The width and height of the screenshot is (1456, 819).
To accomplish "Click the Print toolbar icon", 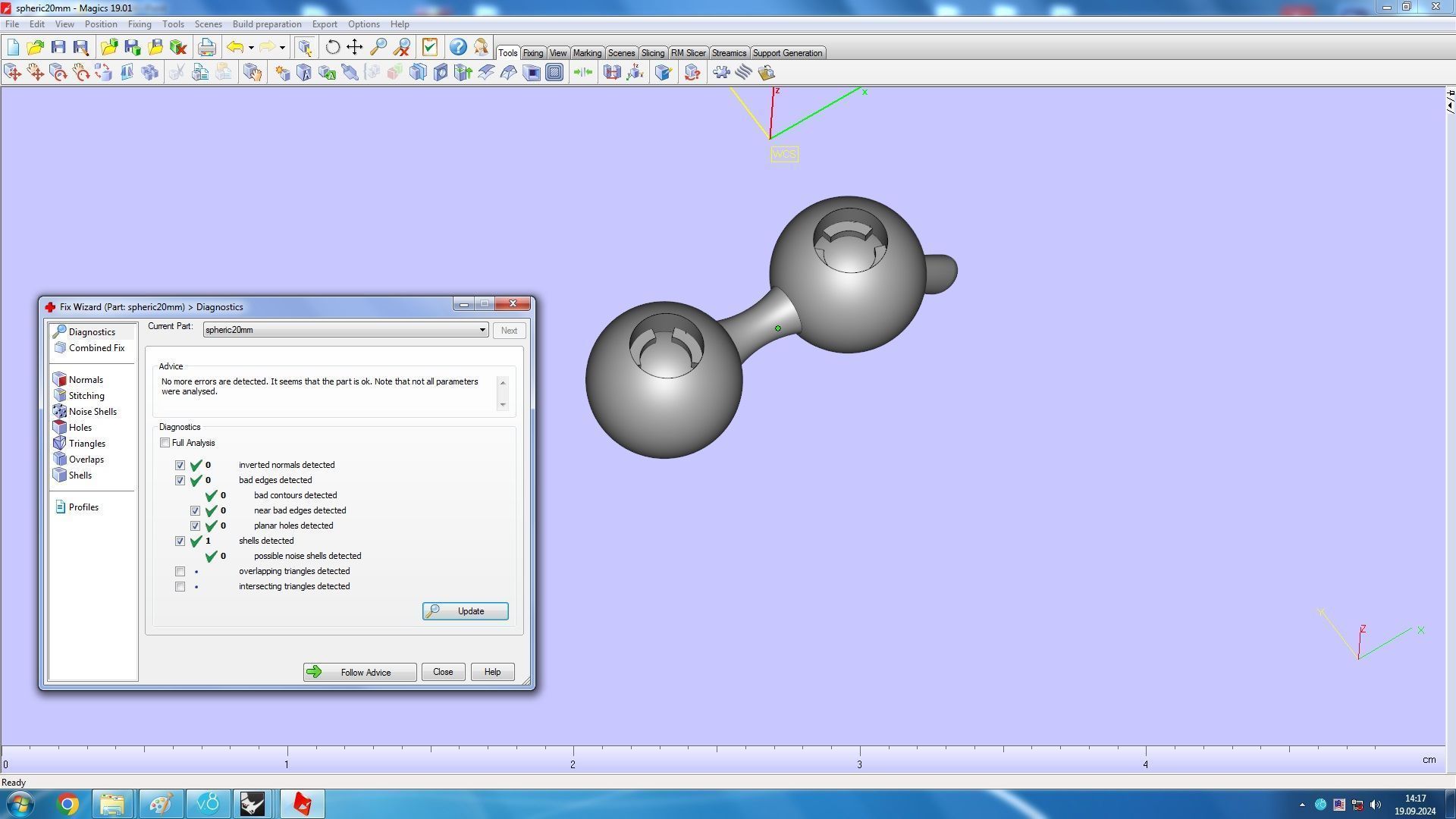I will click(206, 48).
